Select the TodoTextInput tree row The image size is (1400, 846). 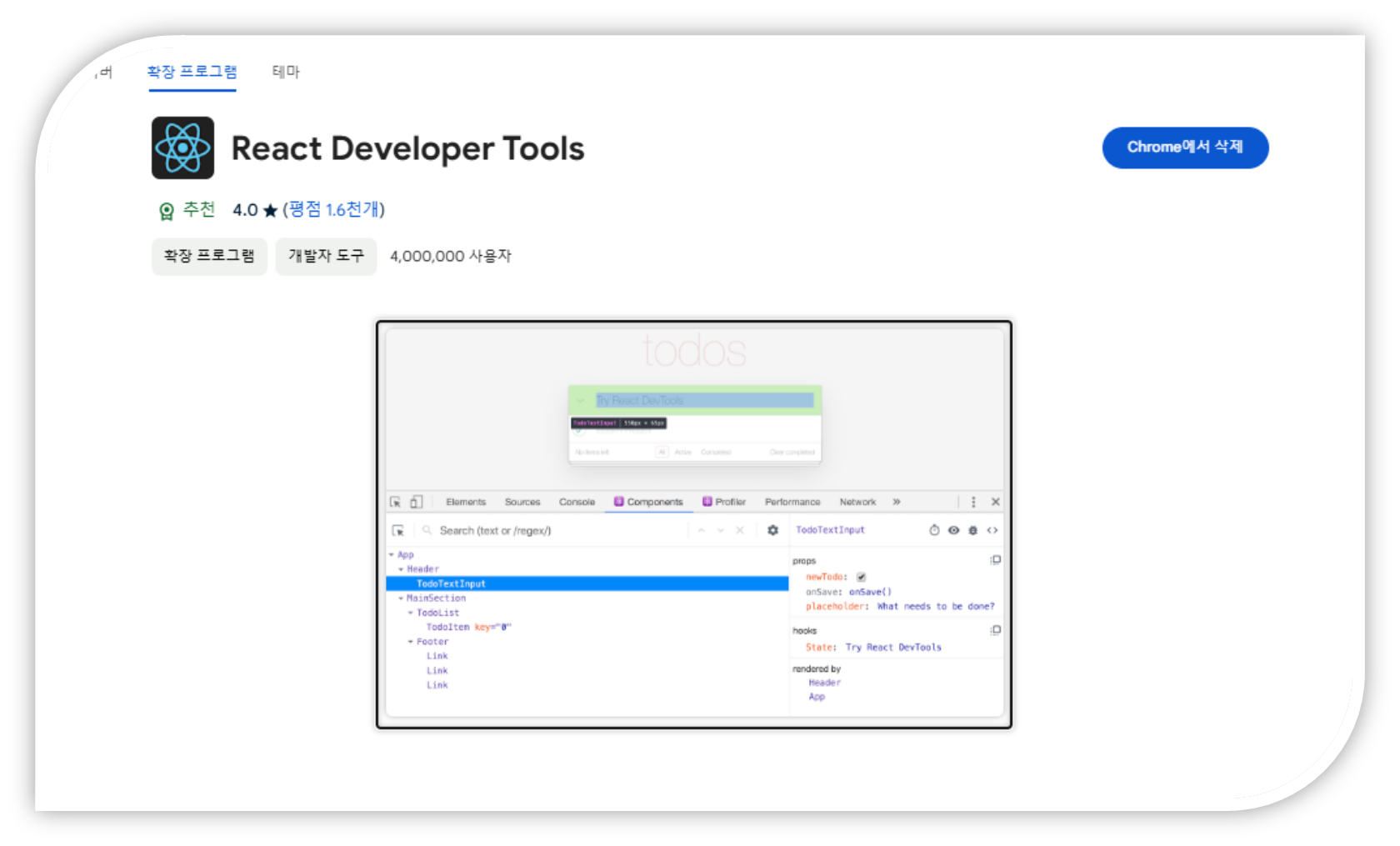pyautogui.click(x=587, y=583)
